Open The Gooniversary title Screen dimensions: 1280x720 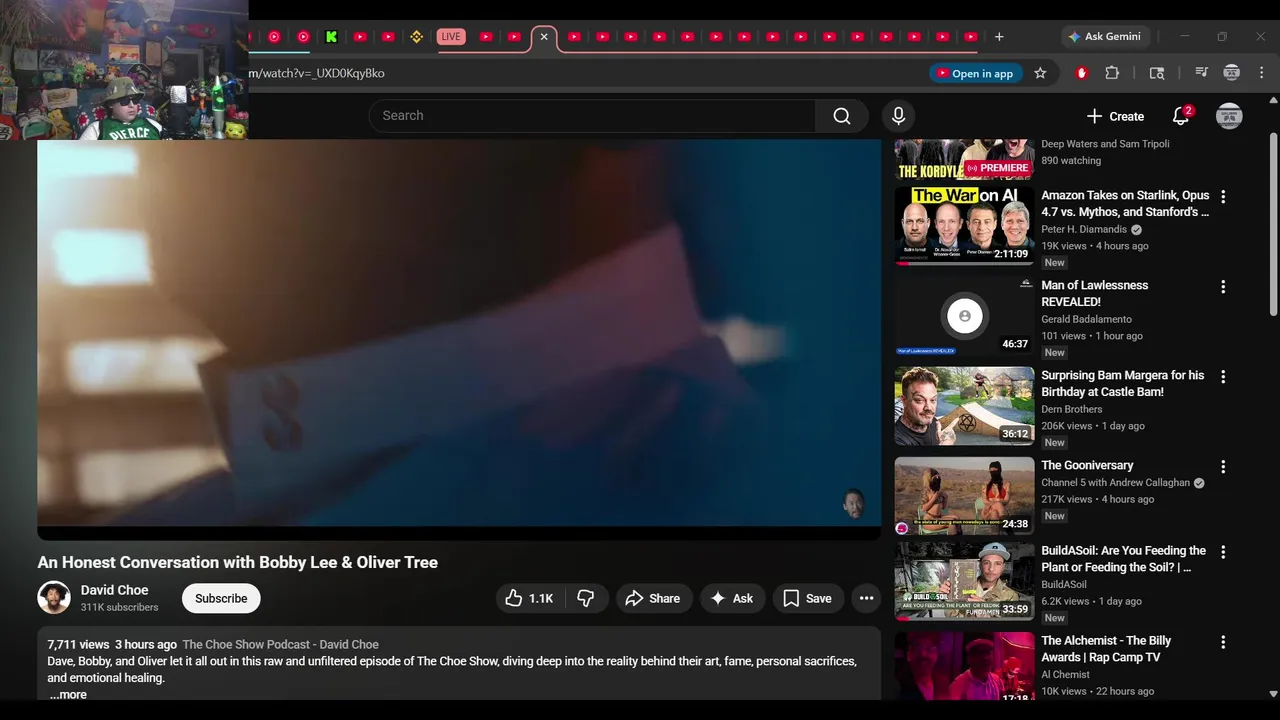click(1087, 465)
